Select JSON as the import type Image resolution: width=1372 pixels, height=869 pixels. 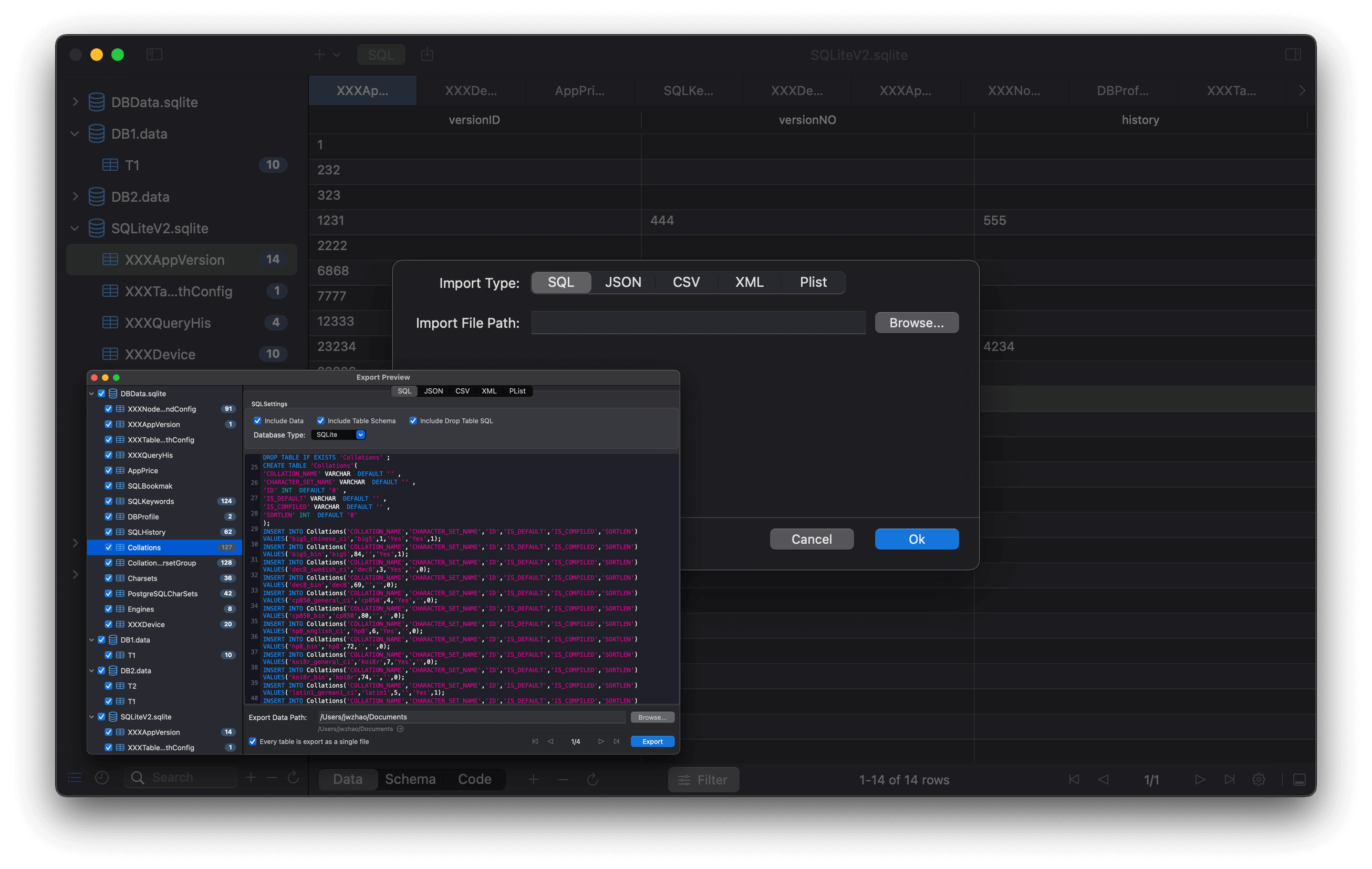coord(623,283)
